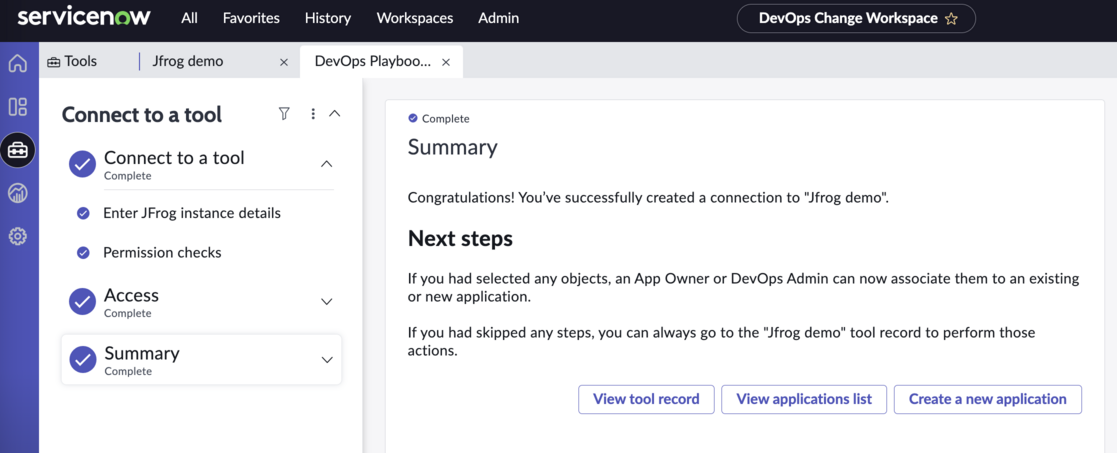The height and width of the screenshot is (453, 1117).
Task: Click the ServiceNow logo
Action: pos(84,18)
